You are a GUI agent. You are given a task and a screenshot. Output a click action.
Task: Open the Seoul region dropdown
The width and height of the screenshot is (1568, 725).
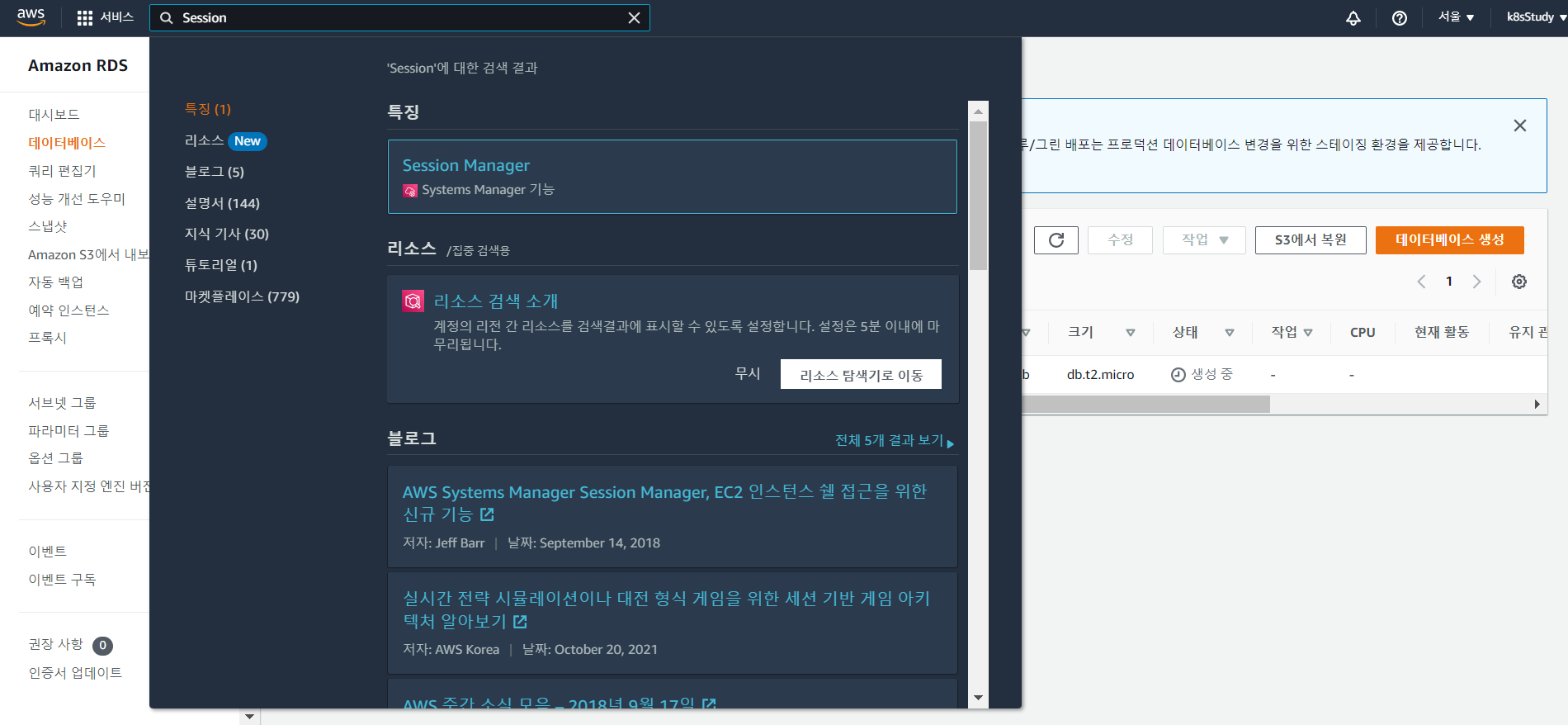1456,17
